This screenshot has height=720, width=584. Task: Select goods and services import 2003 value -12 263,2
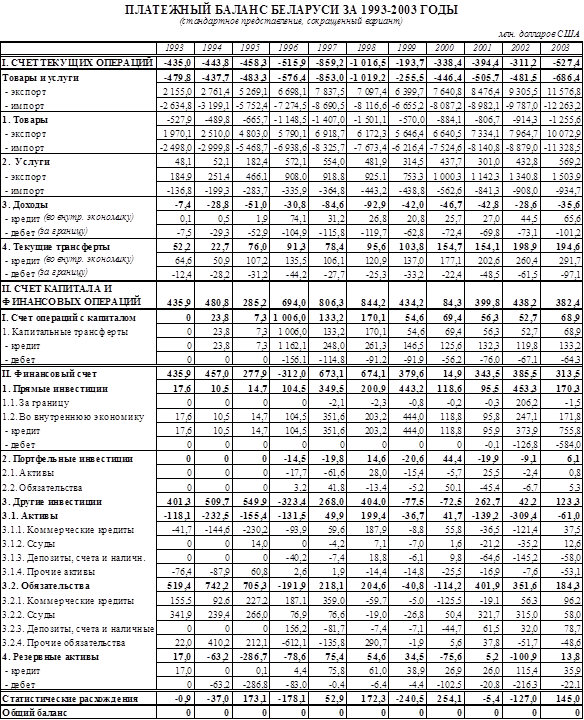coord(562,106)
